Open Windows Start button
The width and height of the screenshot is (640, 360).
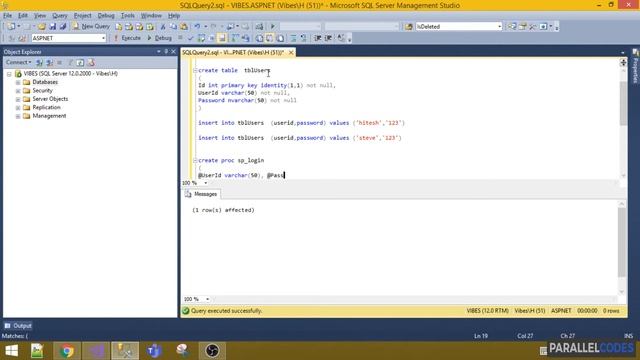[x=11, y=351]
